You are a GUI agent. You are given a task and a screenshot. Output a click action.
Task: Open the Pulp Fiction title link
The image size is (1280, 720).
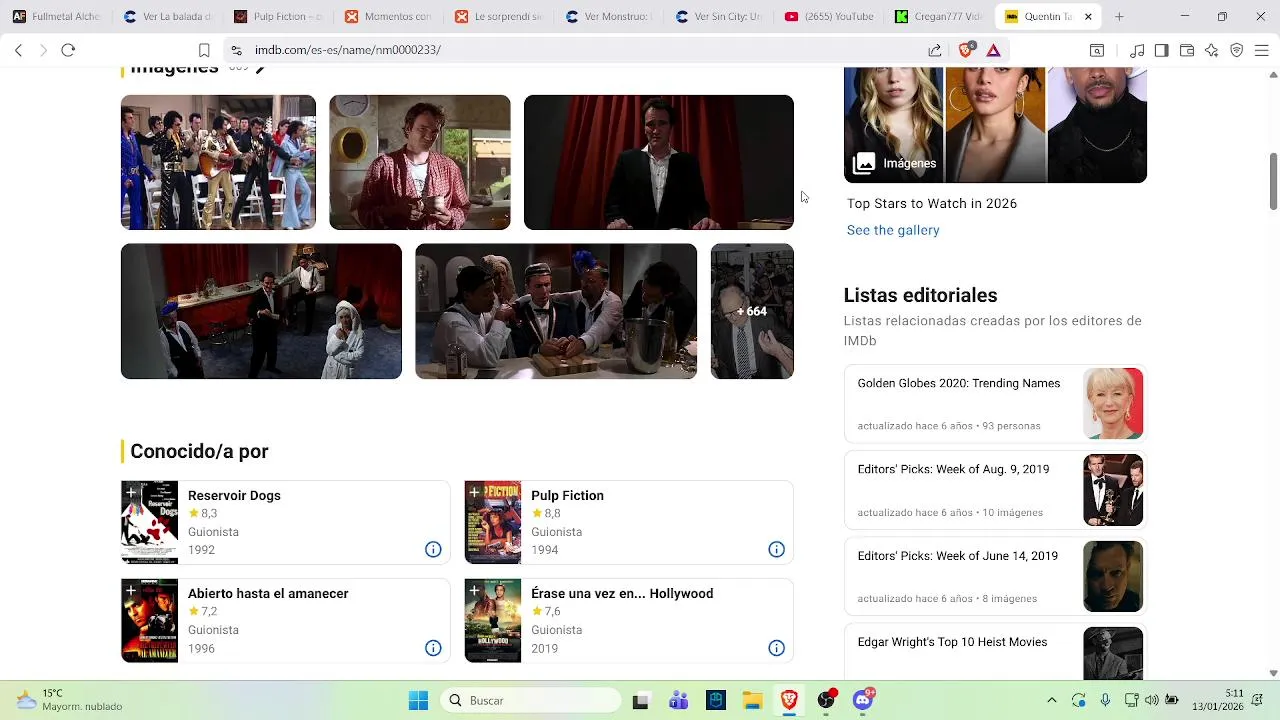click(x=567, y=495)
